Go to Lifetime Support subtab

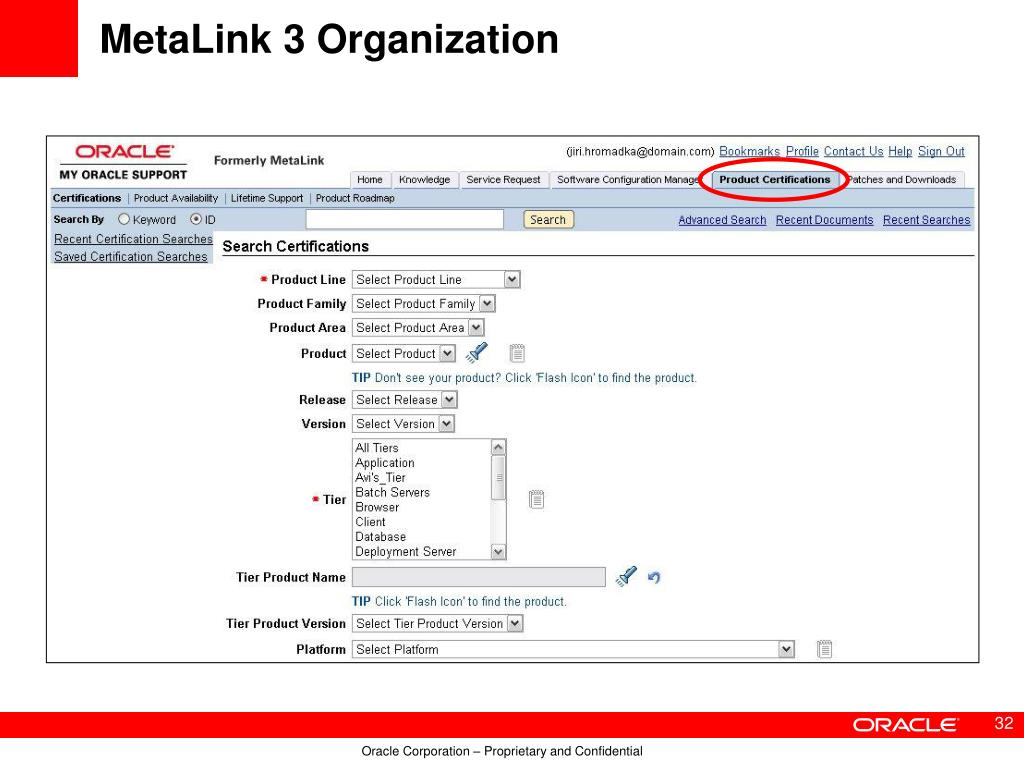pos(267,198)
